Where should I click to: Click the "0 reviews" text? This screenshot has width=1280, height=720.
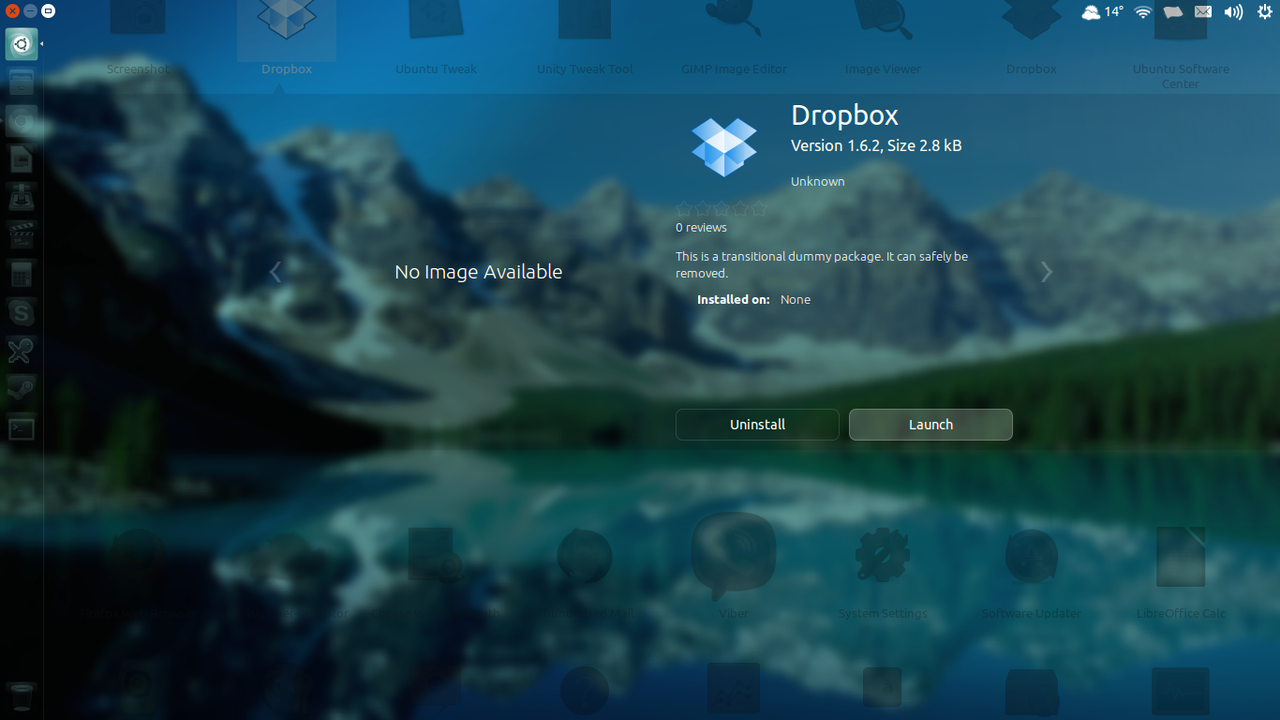click(x=701, y=228)
